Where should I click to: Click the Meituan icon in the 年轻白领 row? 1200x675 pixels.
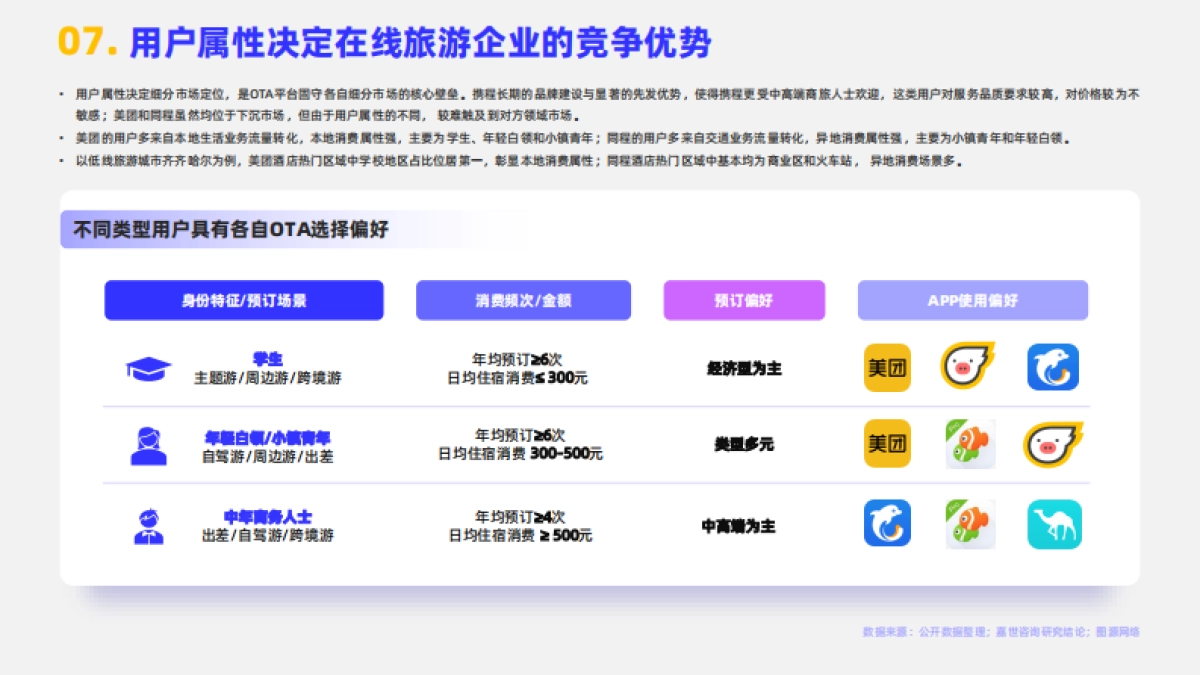pos(887,445)
